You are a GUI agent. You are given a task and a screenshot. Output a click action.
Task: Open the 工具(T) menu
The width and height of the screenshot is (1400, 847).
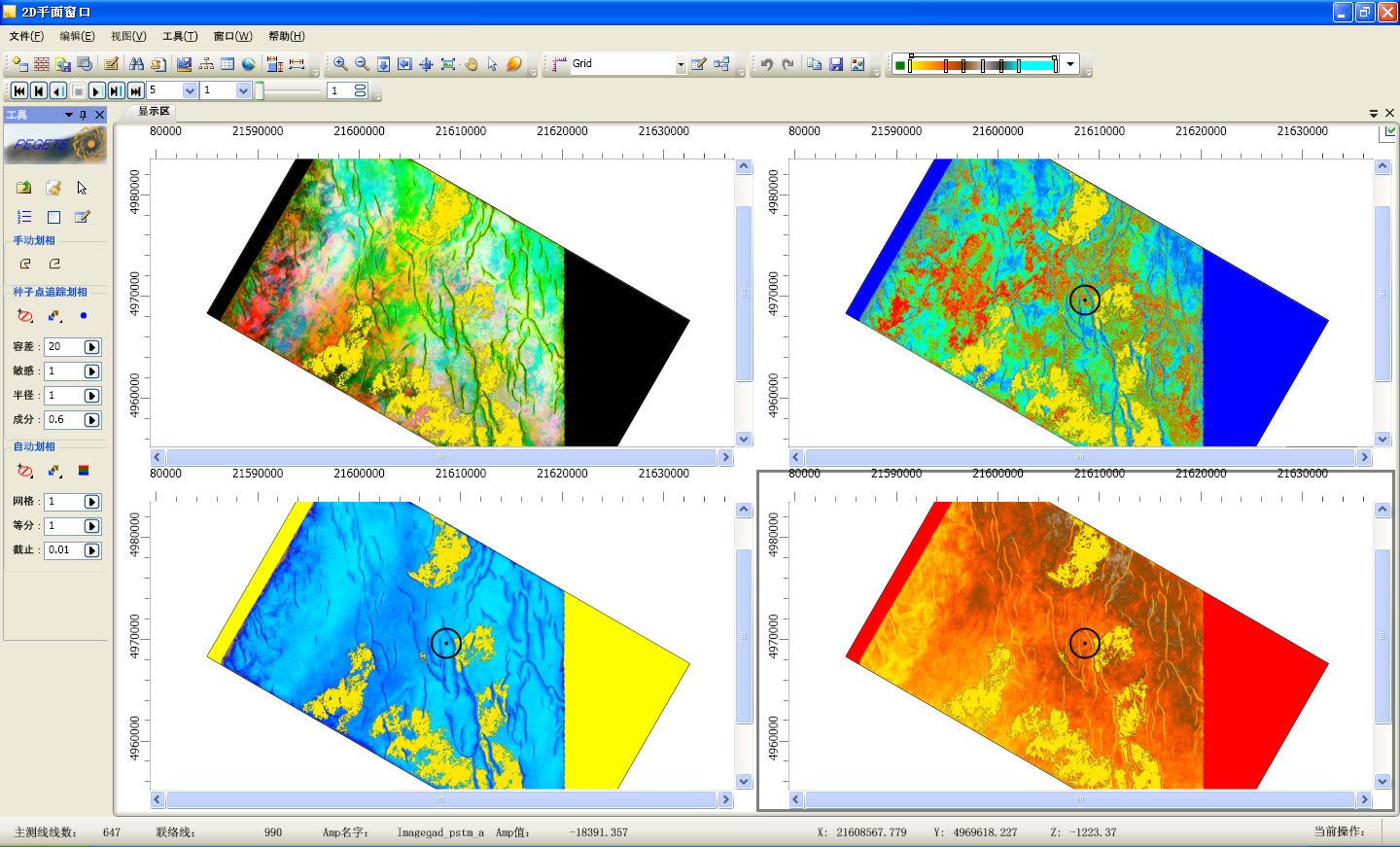[180, 36]
